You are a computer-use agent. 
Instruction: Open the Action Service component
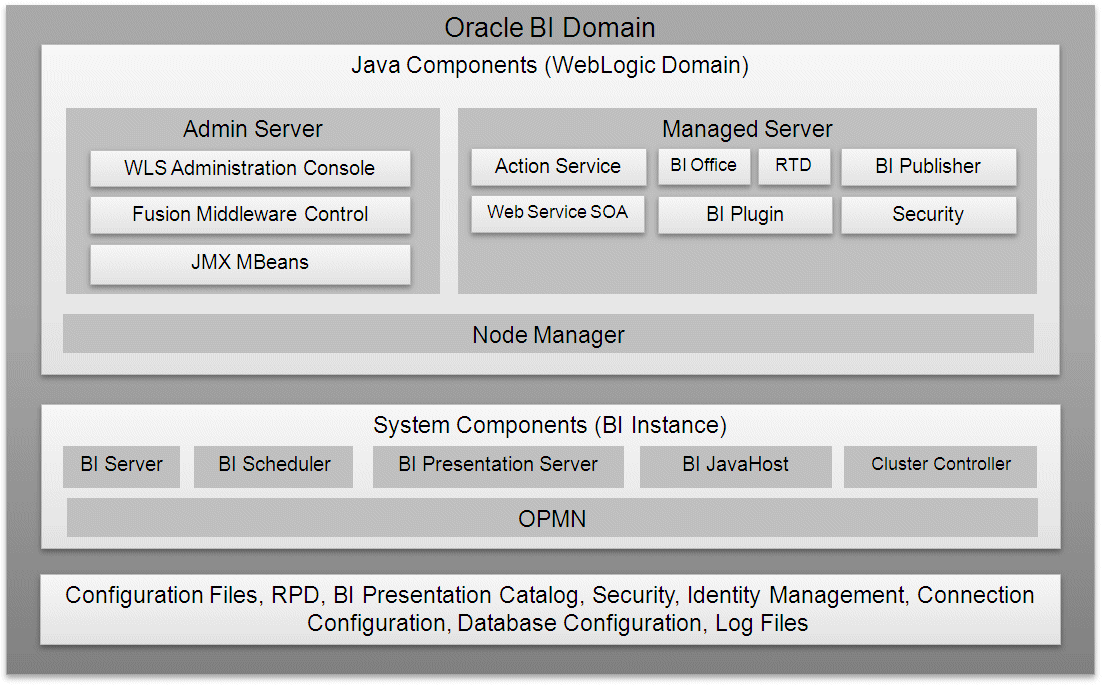[x=558, y=167]
